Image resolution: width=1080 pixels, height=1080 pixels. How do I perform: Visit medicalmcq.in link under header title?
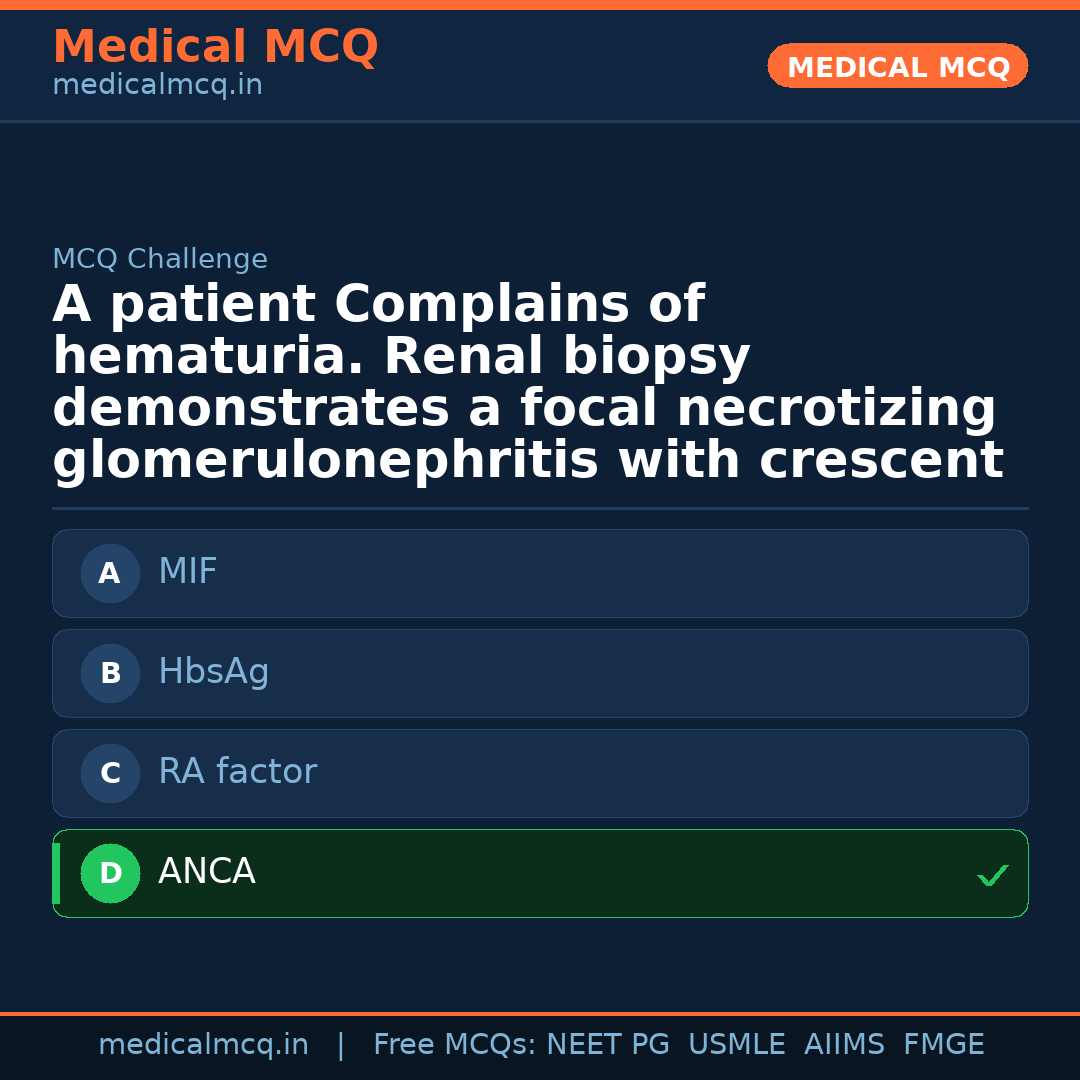pyautogui.click(x=157, y=86)
